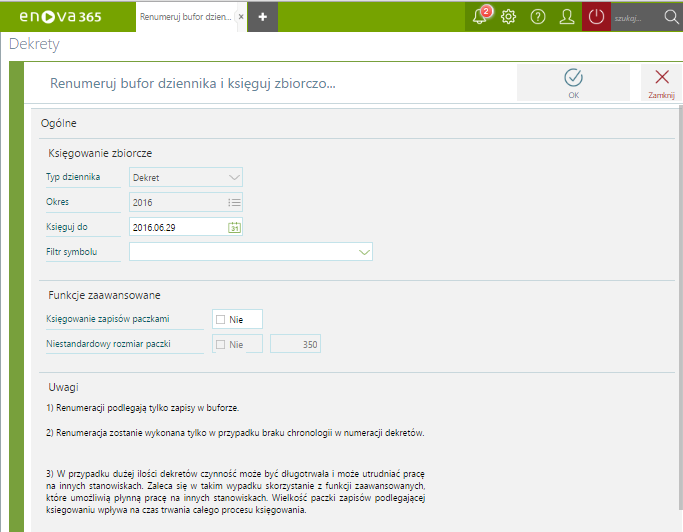The image size is (683, 532).
Task: Confirm with the OK button
Action: point(573,83)
